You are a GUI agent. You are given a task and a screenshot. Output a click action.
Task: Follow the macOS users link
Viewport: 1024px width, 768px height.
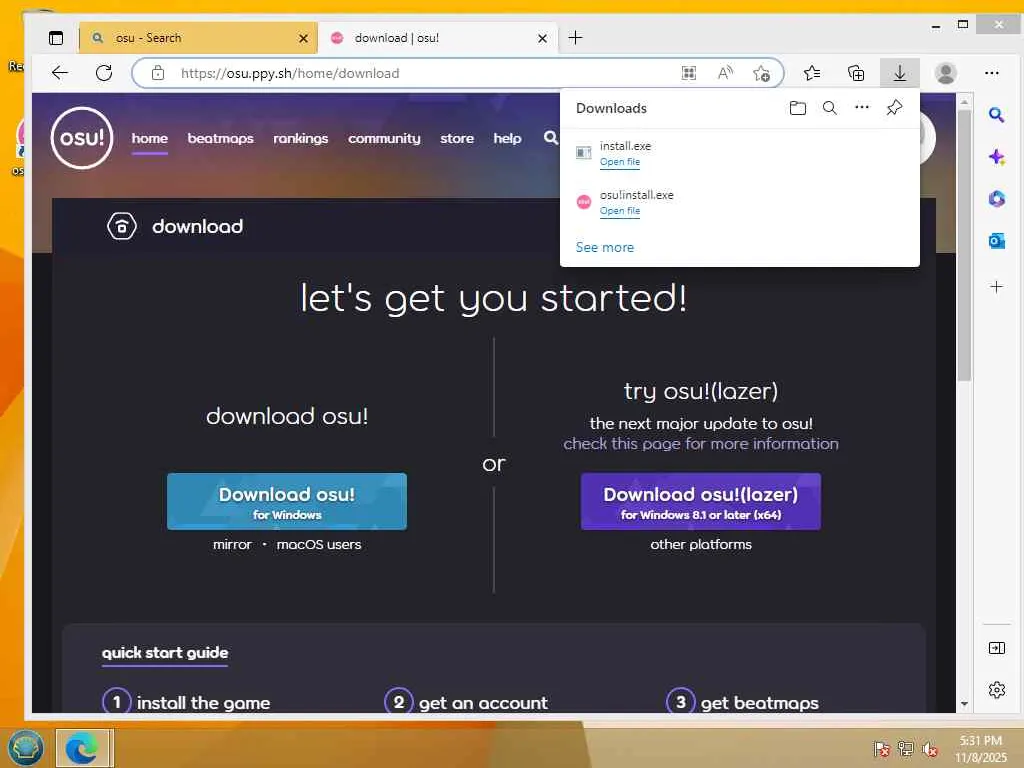click(x=319, y=544)
